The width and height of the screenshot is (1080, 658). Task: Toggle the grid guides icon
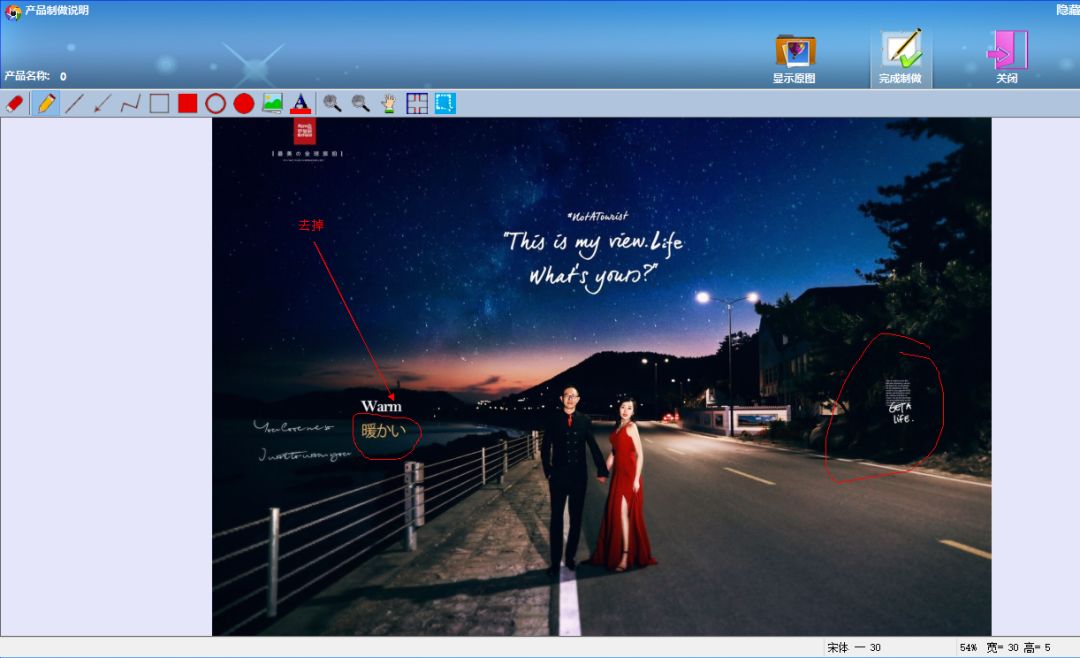pyautogui.click(x=417, y=103)
